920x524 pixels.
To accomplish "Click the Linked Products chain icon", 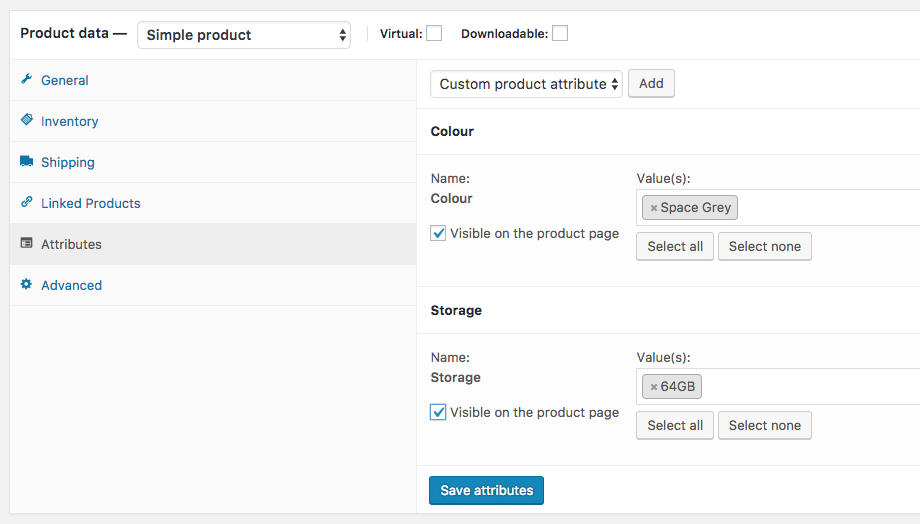I will (27, 203).
